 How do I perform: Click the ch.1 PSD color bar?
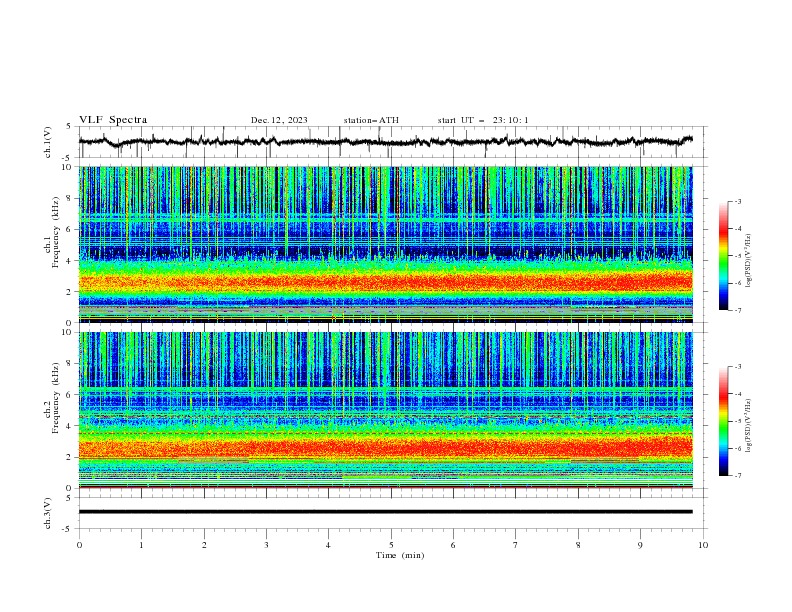(723, 255)
